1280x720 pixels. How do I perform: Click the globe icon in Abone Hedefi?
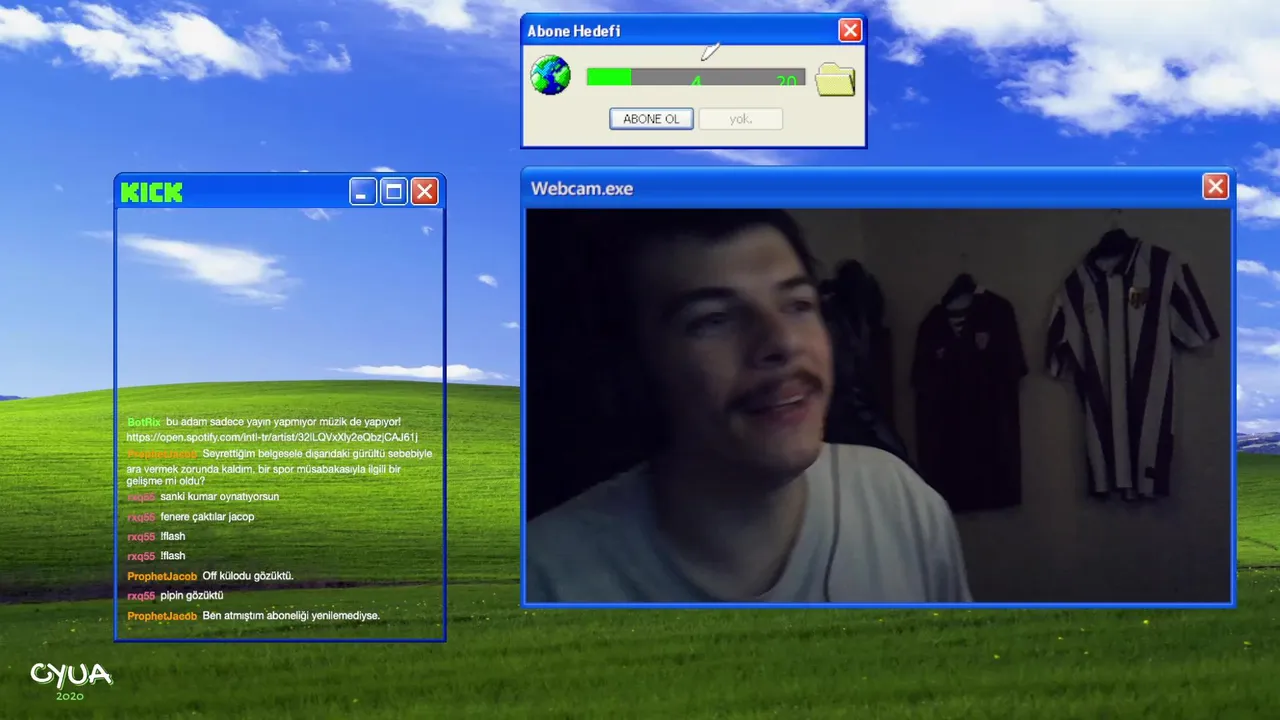coord(550,76)
